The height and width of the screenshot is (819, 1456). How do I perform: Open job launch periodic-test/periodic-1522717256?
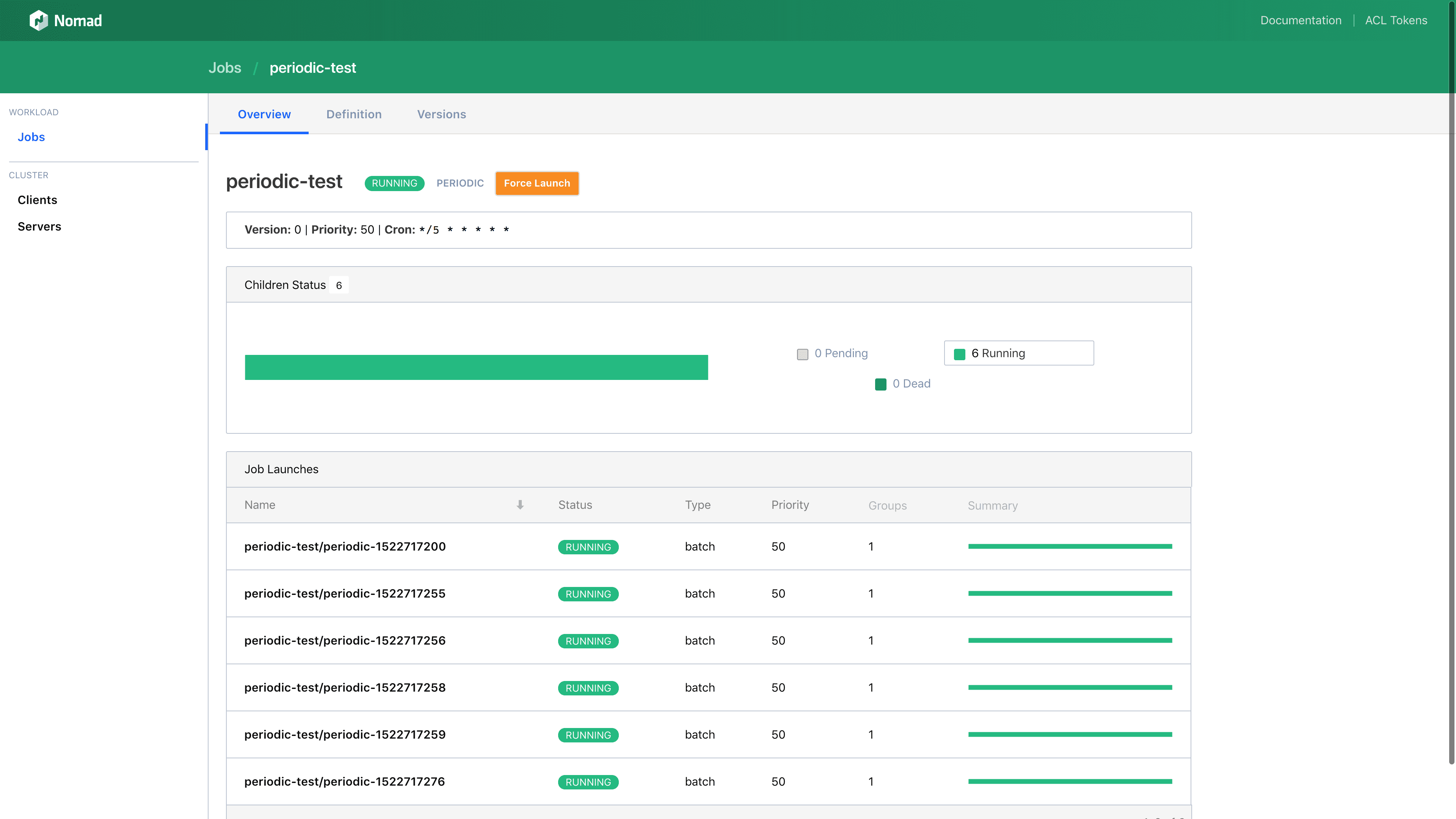(x=345, y=640)
